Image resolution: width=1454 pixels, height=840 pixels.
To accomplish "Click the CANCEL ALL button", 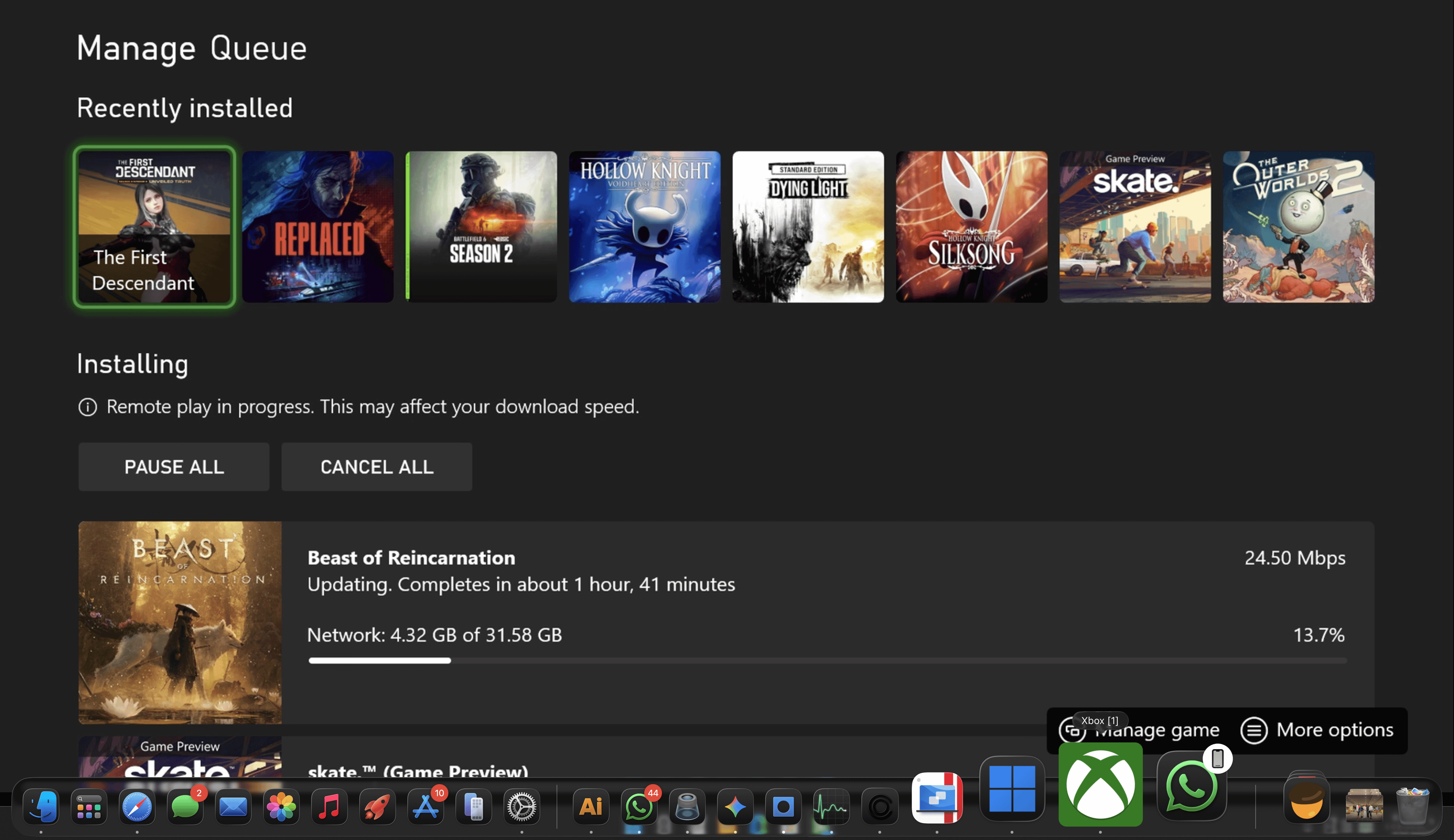I will click(x=376, y=467).
